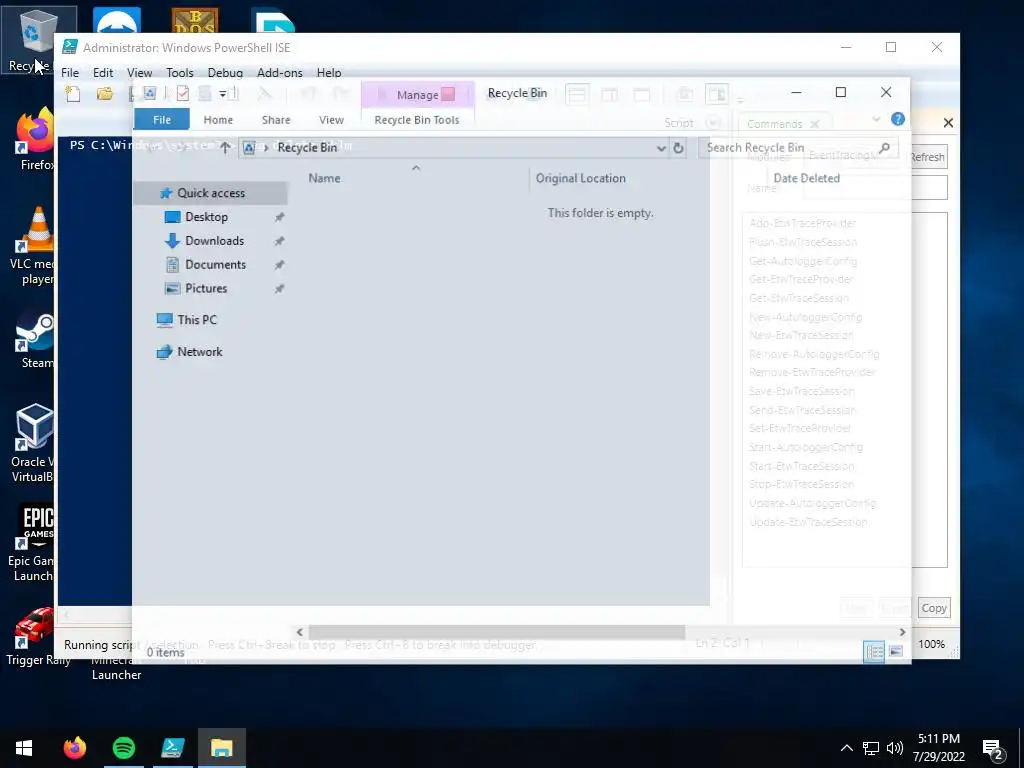Click the Copy button in Commands pane
The height and width of the screenshot is (768, 1024).
coord(934,608)
